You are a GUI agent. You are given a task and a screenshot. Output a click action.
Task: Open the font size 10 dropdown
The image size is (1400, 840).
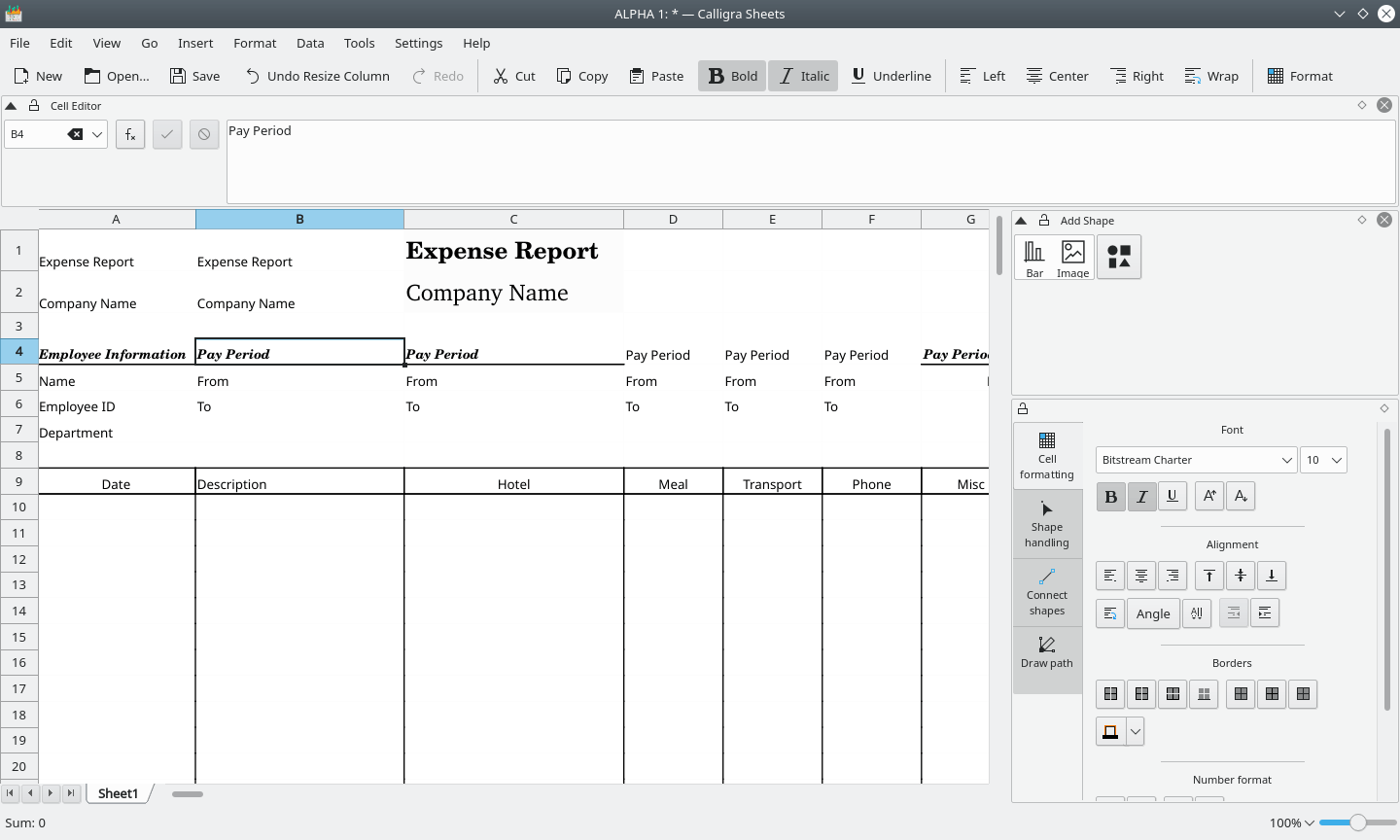point(1323,460)
